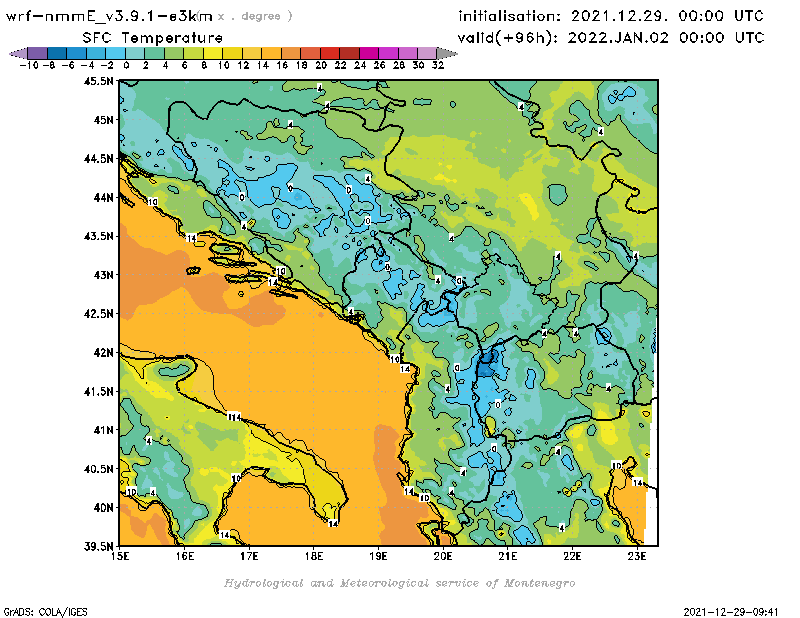This screenshot has height=618, width=800.
Task: Select the green legend swatch between 2 and 4
Action: pos(154,54)
